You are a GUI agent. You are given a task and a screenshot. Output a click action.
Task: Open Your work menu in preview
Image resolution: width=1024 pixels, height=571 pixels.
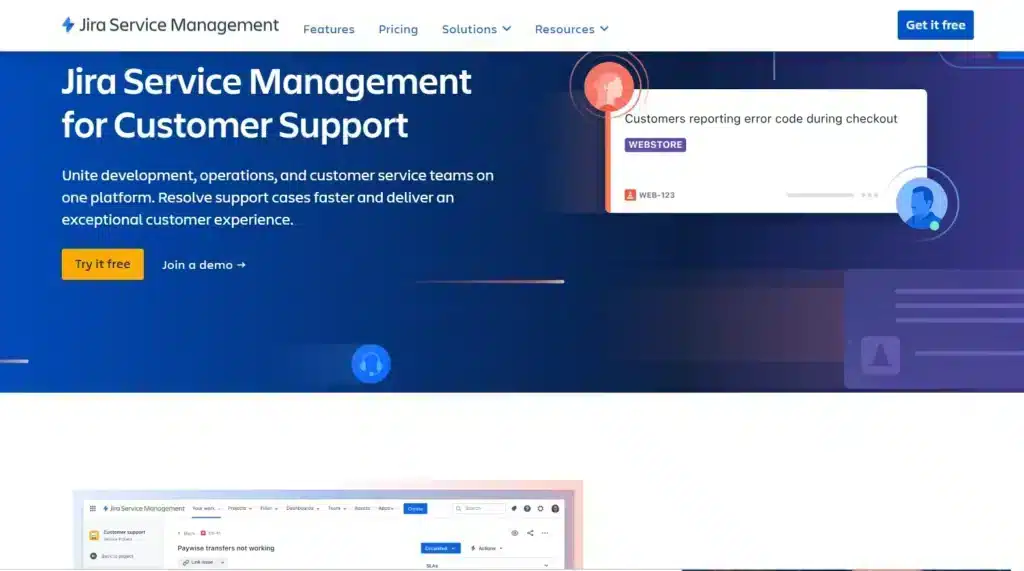coord(206,508)
